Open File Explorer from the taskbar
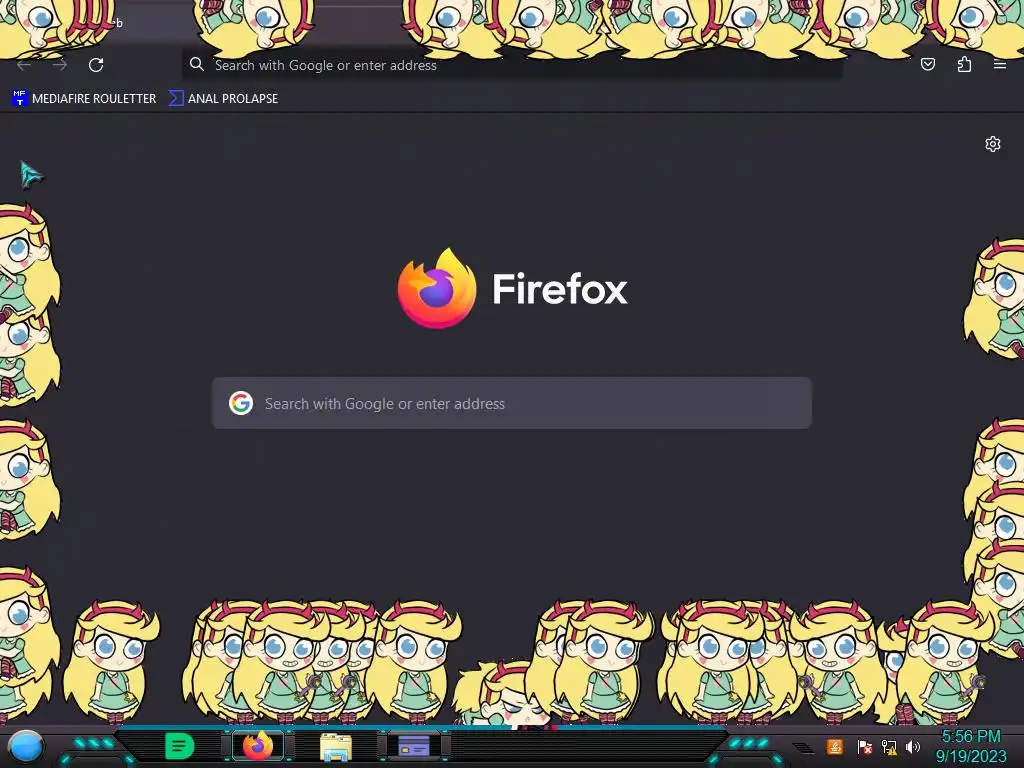This screenshot has width=1024, height=768. pos(336,747)
